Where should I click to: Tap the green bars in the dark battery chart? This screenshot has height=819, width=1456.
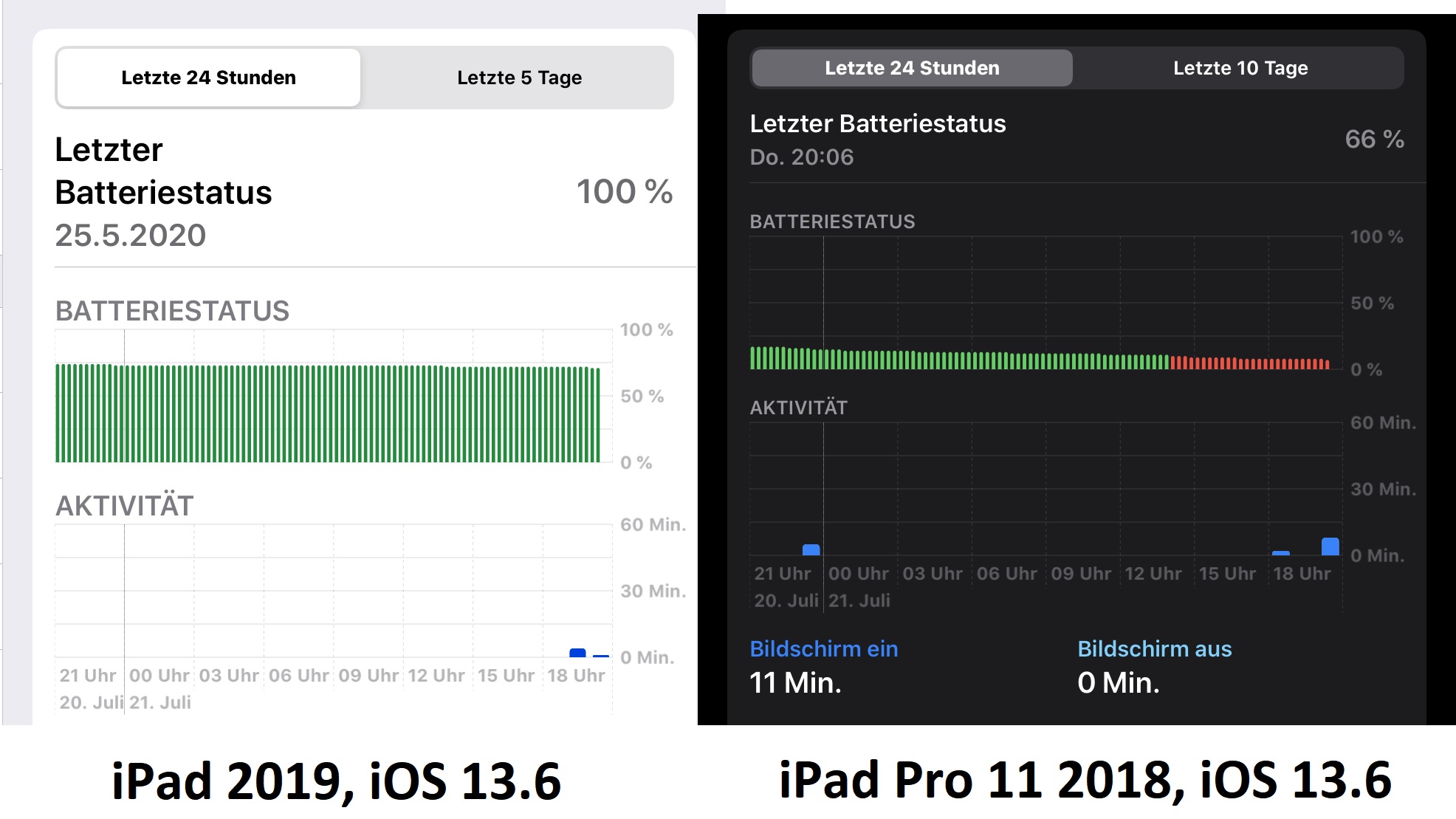point(960,360)
